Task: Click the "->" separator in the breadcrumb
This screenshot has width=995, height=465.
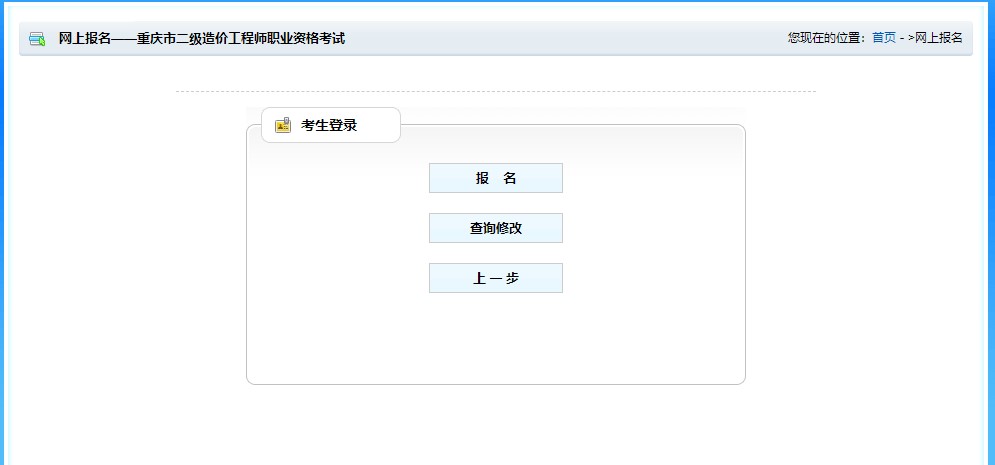Action: pos(905,38)
